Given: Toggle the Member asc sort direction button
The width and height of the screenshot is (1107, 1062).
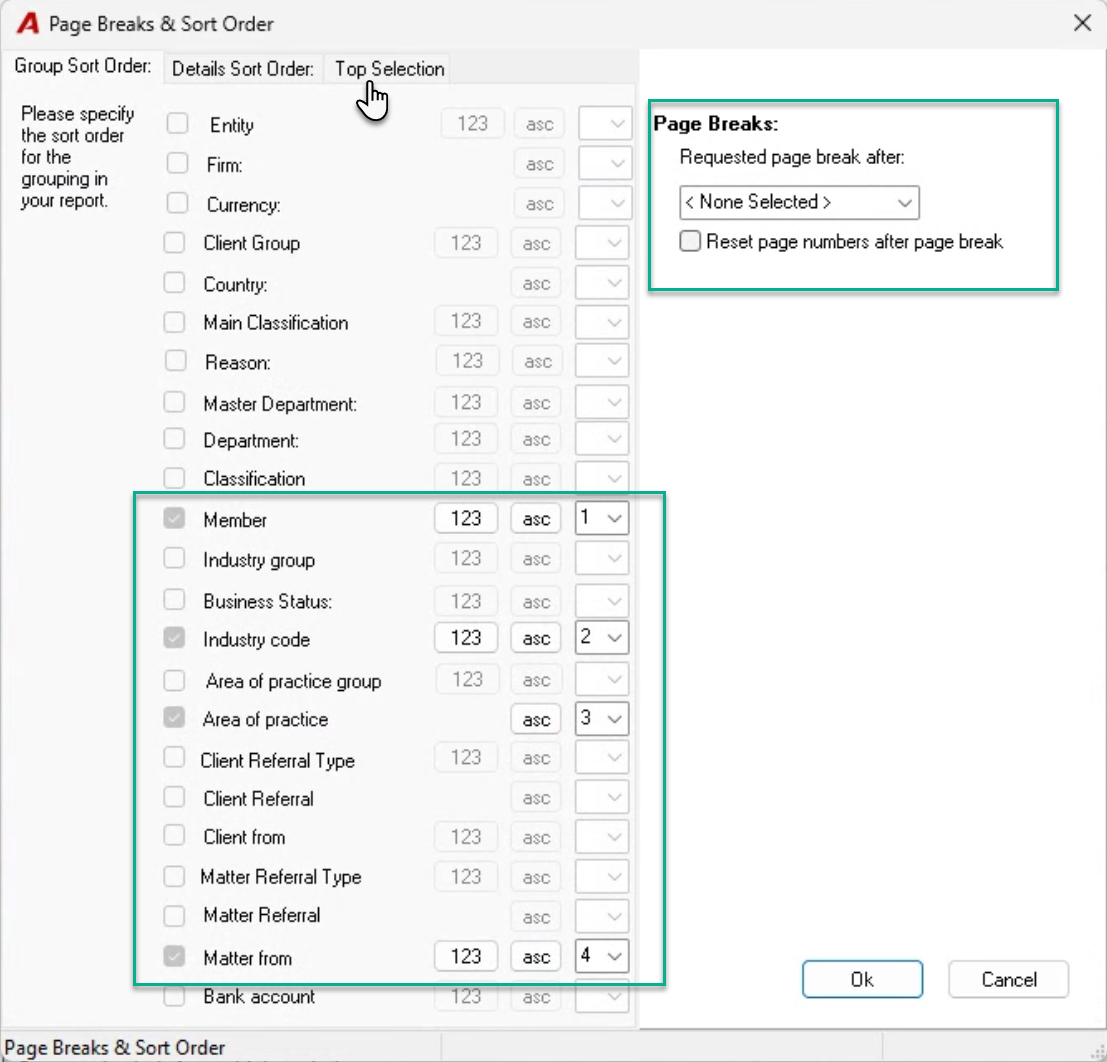Looking at the screenshot, I should [x=536, y=519].
